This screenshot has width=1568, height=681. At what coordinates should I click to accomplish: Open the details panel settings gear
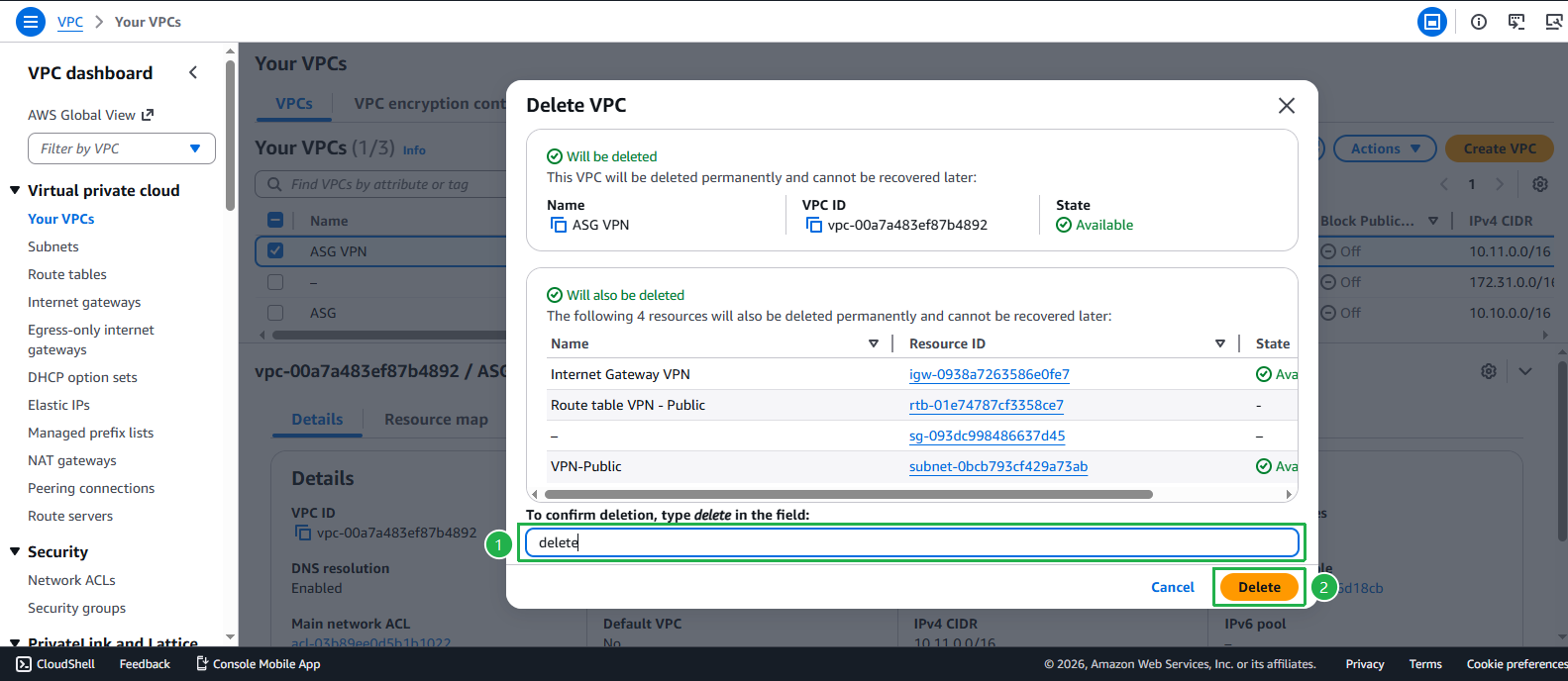(1488, 371)
